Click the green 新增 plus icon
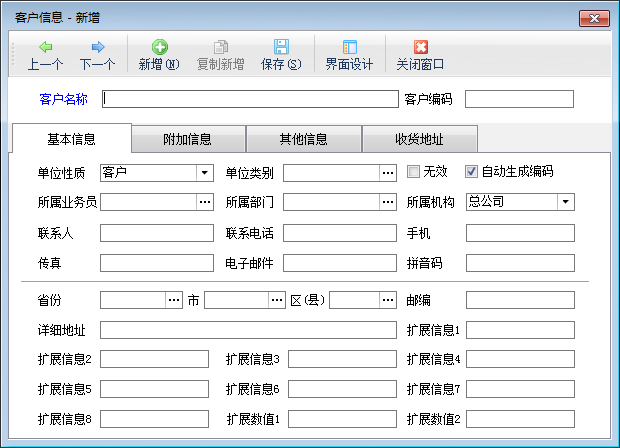The width and height of the screenshot is (620, 448). [159, 47]
